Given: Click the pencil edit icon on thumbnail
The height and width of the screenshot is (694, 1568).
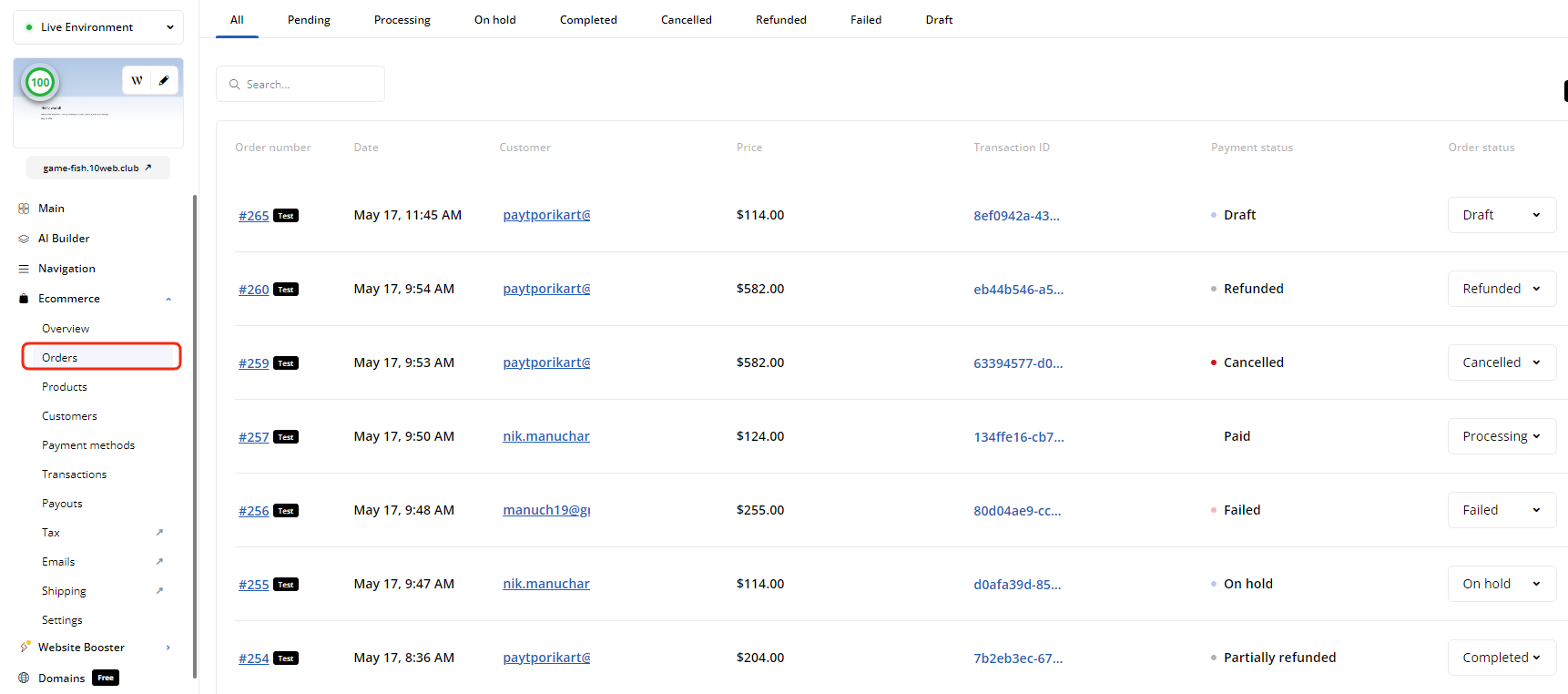Looking at the screenshot, I should click(x=164, y=80).
